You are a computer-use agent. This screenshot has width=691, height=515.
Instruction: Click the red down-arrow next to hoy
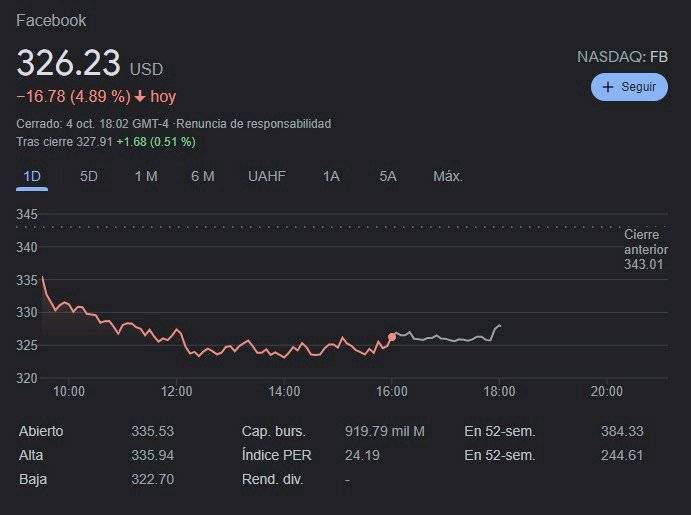[140, 96]
